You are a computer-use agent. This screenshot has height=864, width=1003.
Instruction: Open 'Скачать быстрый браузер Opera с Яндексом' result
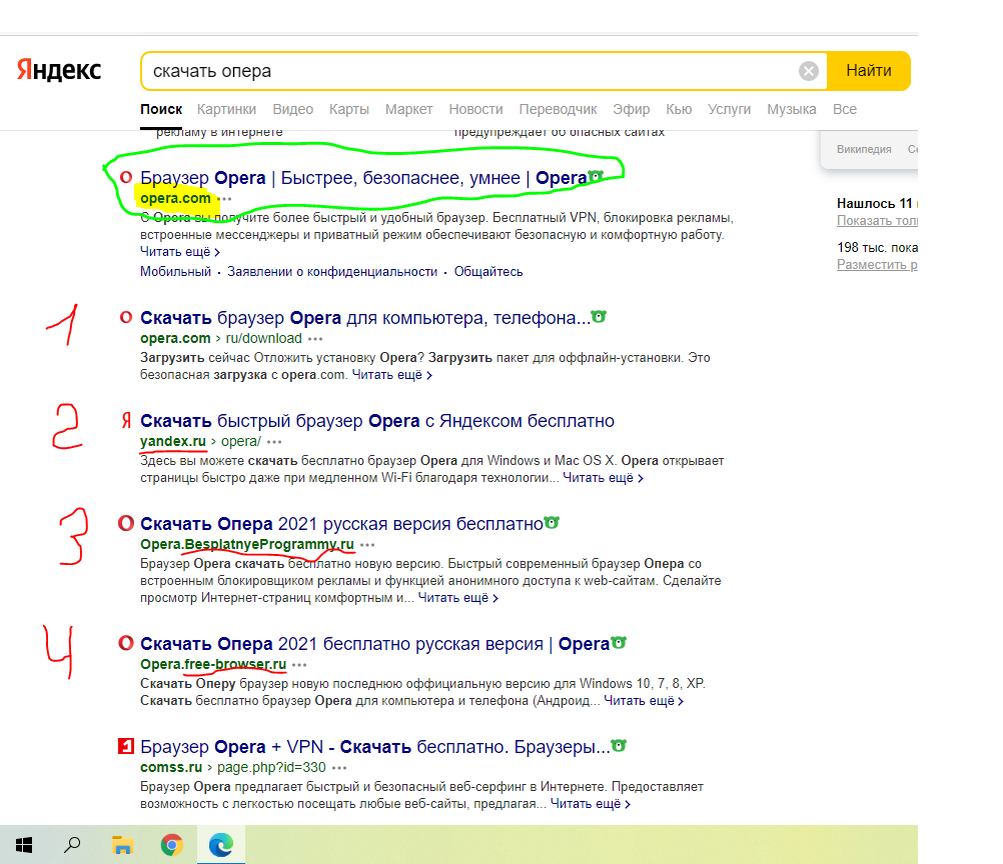tap(377, 421)
